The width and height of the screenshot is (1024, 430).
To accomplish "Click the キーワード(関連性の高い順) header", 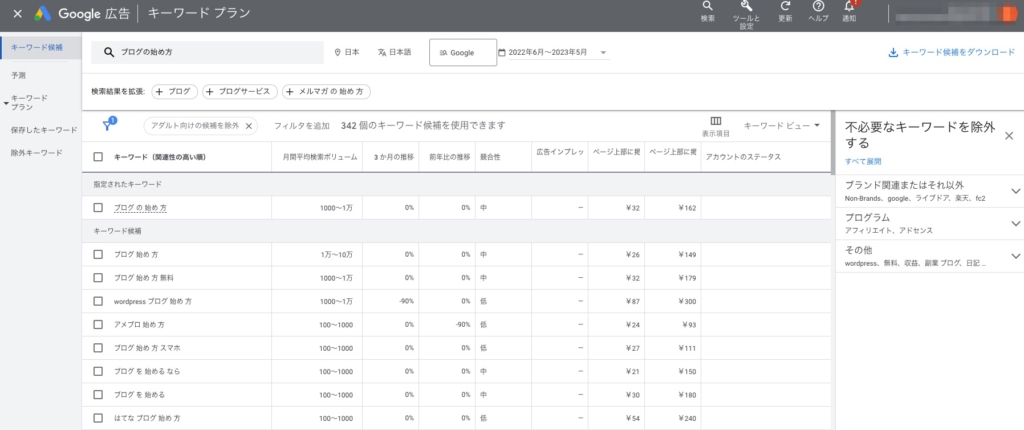I will pyautogui.click(x=160, y=157).
